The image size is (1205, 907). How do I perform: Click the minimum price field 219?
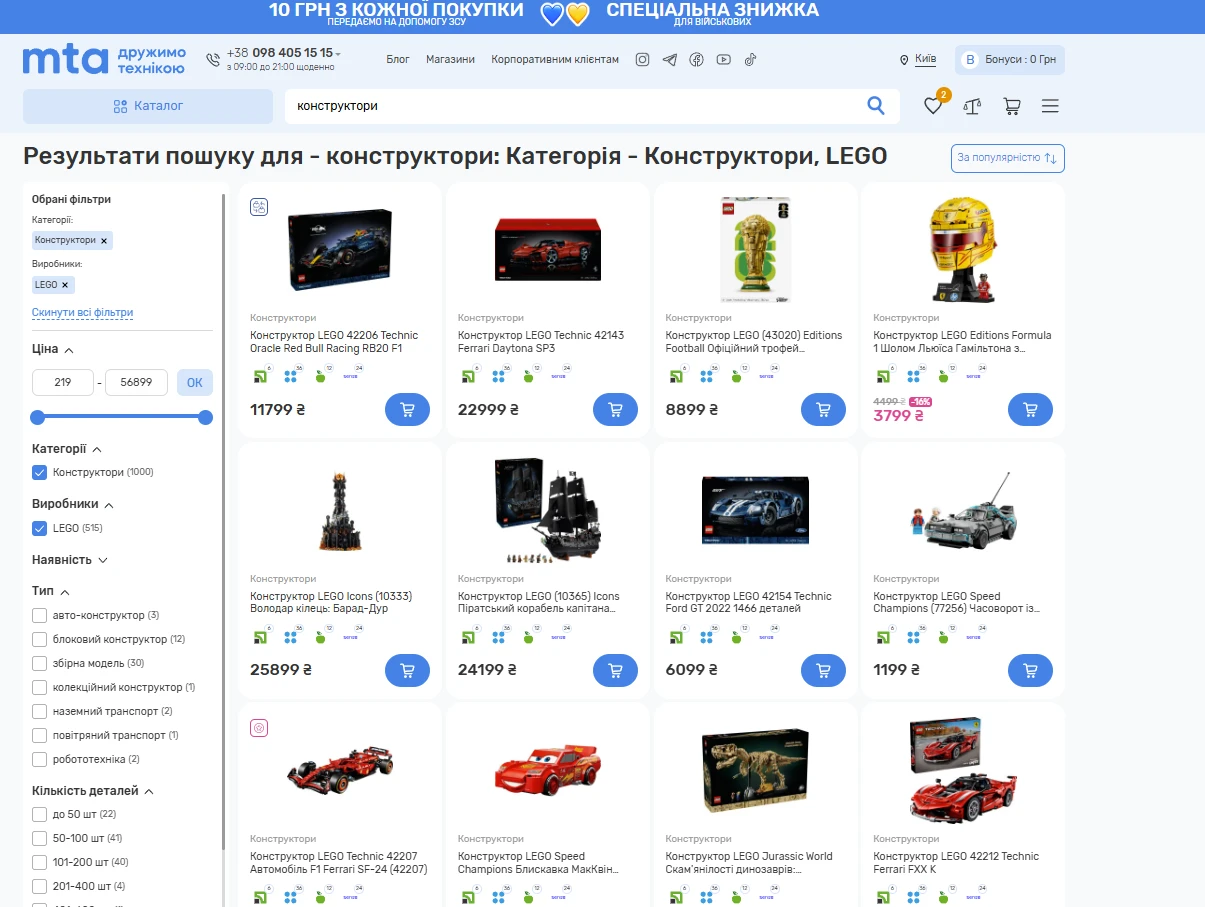63,382
